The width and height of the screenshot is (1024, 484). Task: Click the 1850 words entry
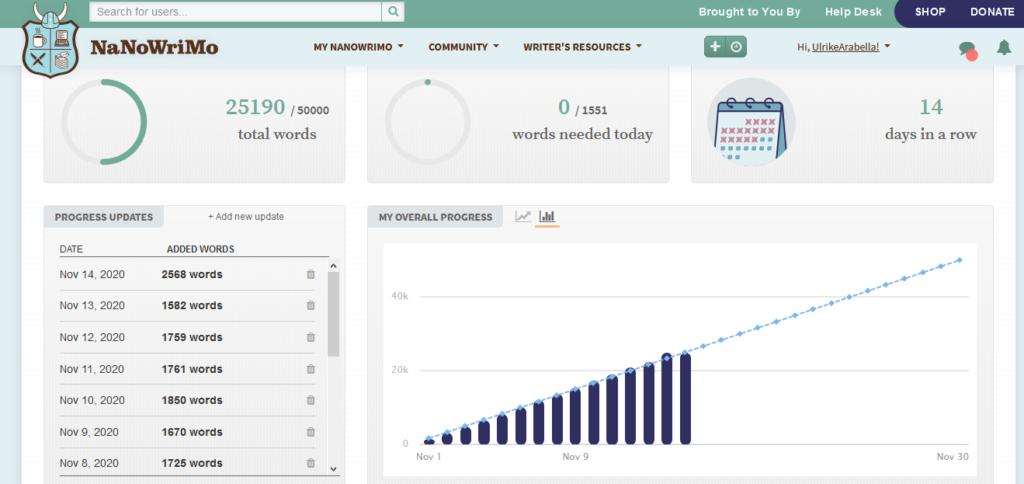point(192,400)
